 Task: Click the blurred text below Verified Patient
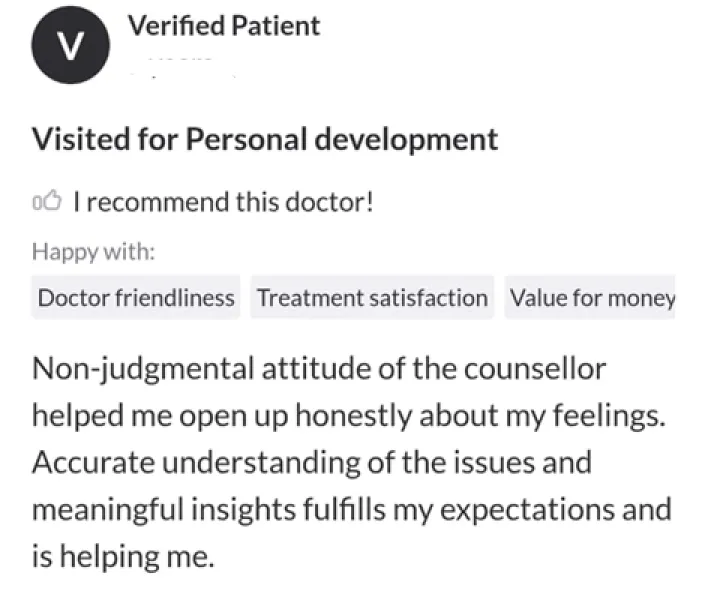[180, 67]
